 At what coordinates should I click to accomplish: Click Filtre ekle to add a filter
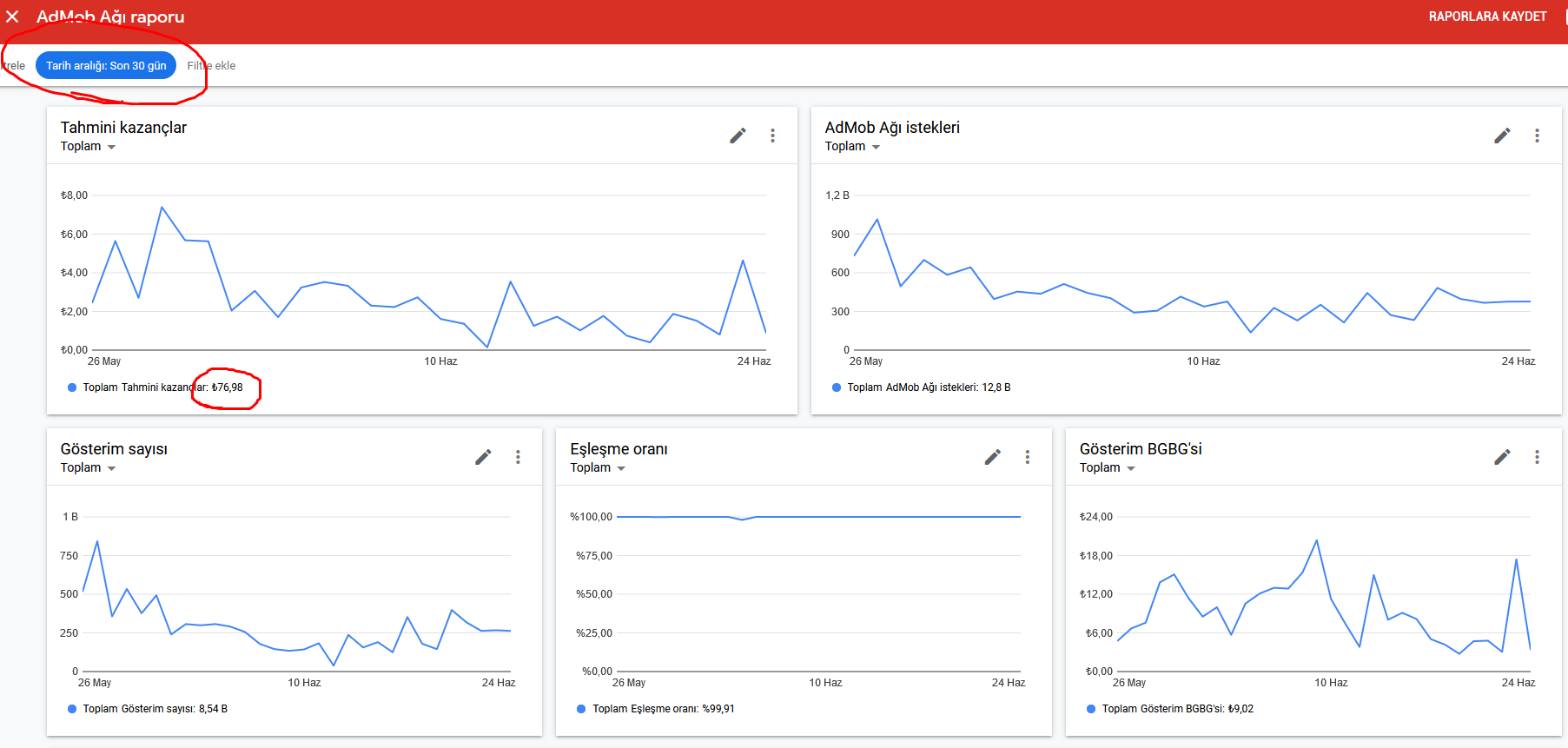click(211, 65)
